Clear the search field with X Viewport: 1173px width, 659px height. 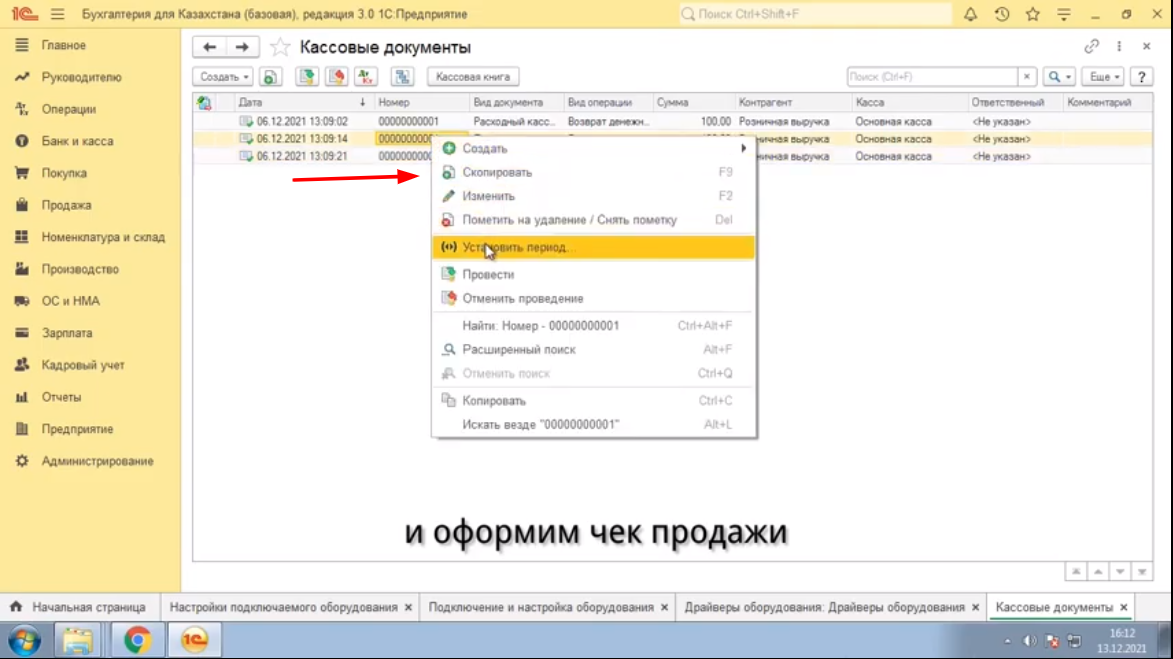click(1027, 77)
